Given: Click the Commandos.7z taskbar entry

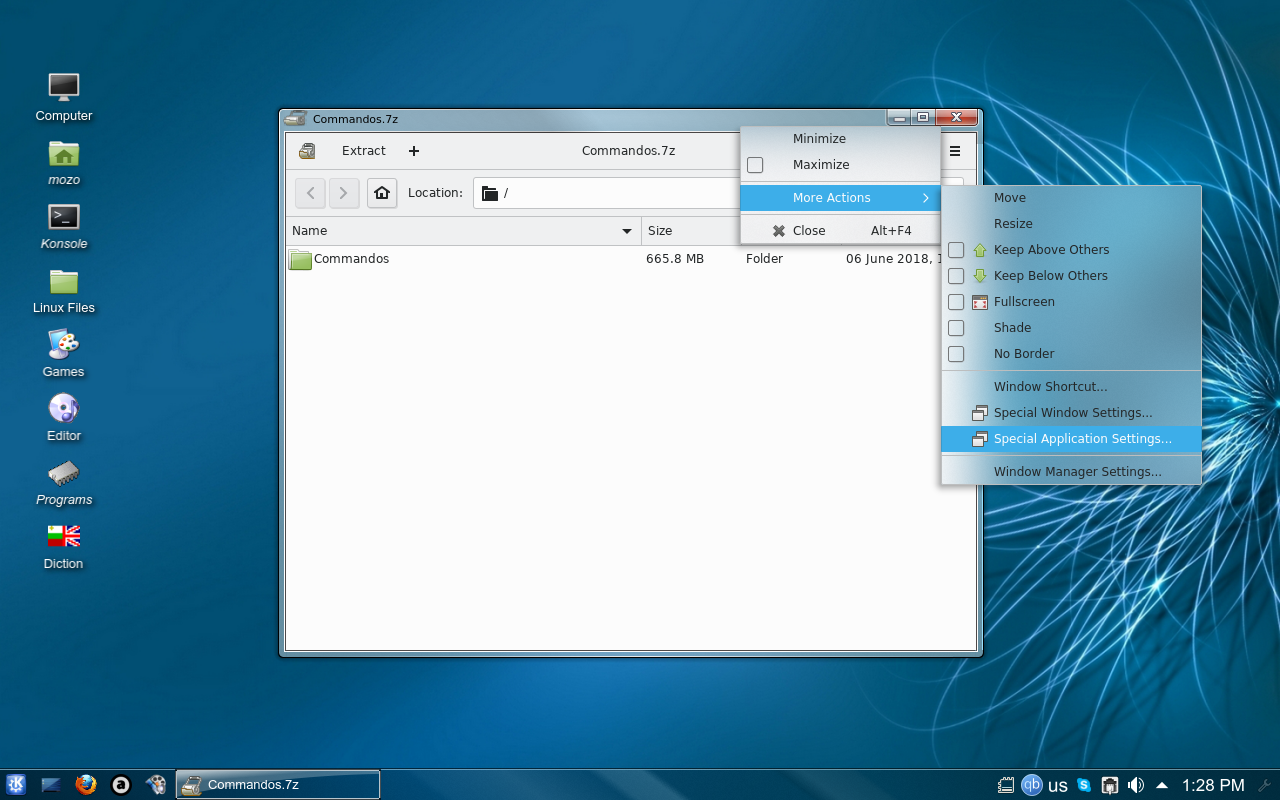Looking at the screenshot, I should pos(278,785).
